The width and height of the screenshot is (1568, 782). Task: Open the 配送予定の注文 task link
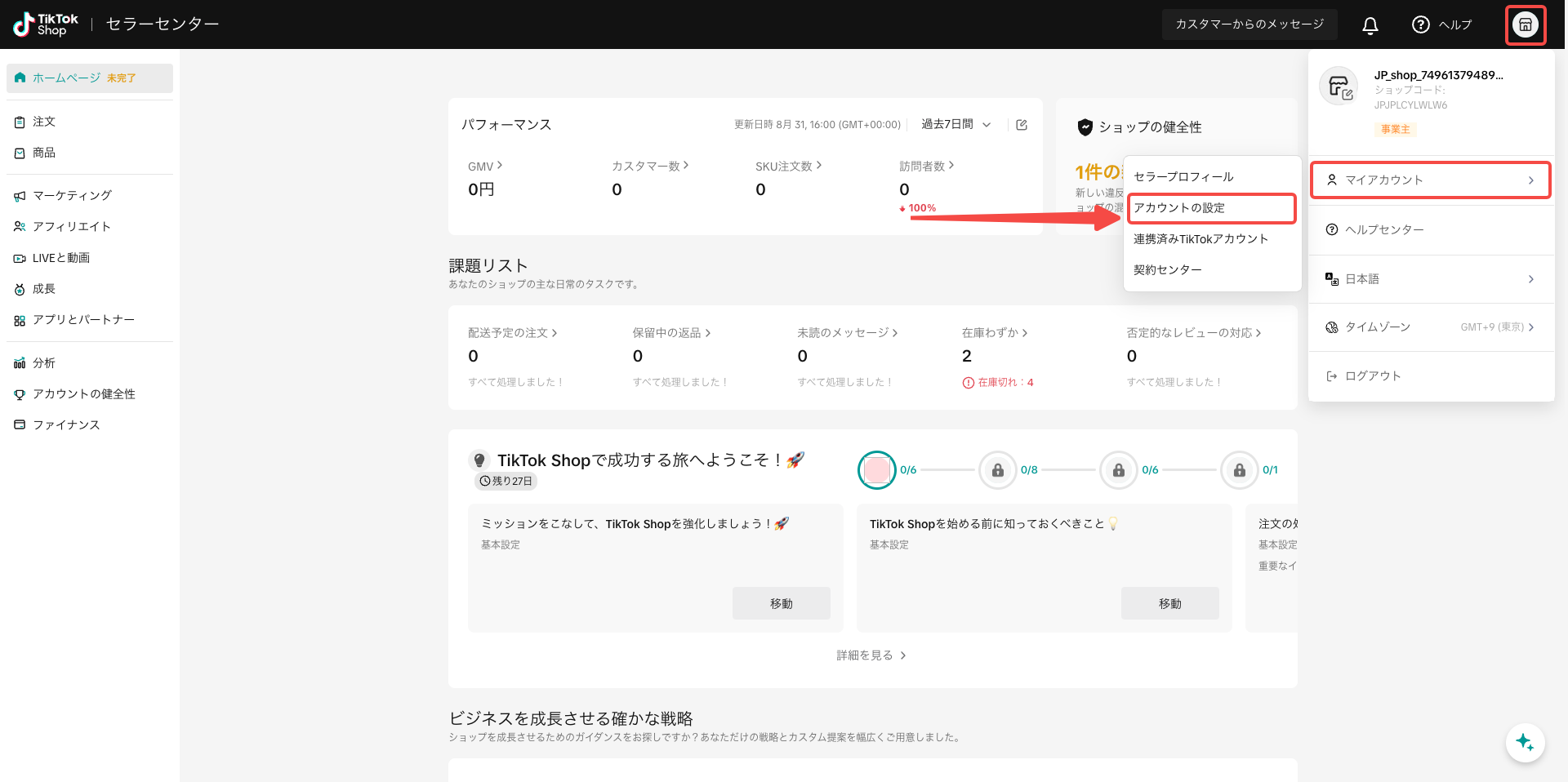pyautogui.click(x=512, y=333)
